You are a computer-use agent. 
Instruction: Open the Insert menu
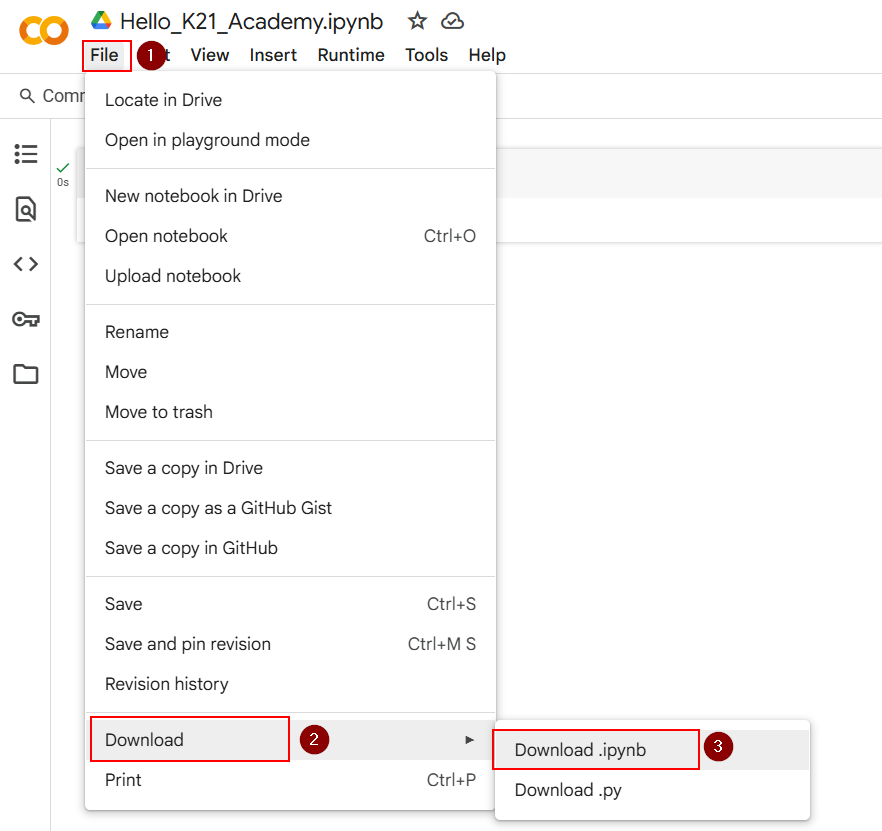click(x=273, y=55)
